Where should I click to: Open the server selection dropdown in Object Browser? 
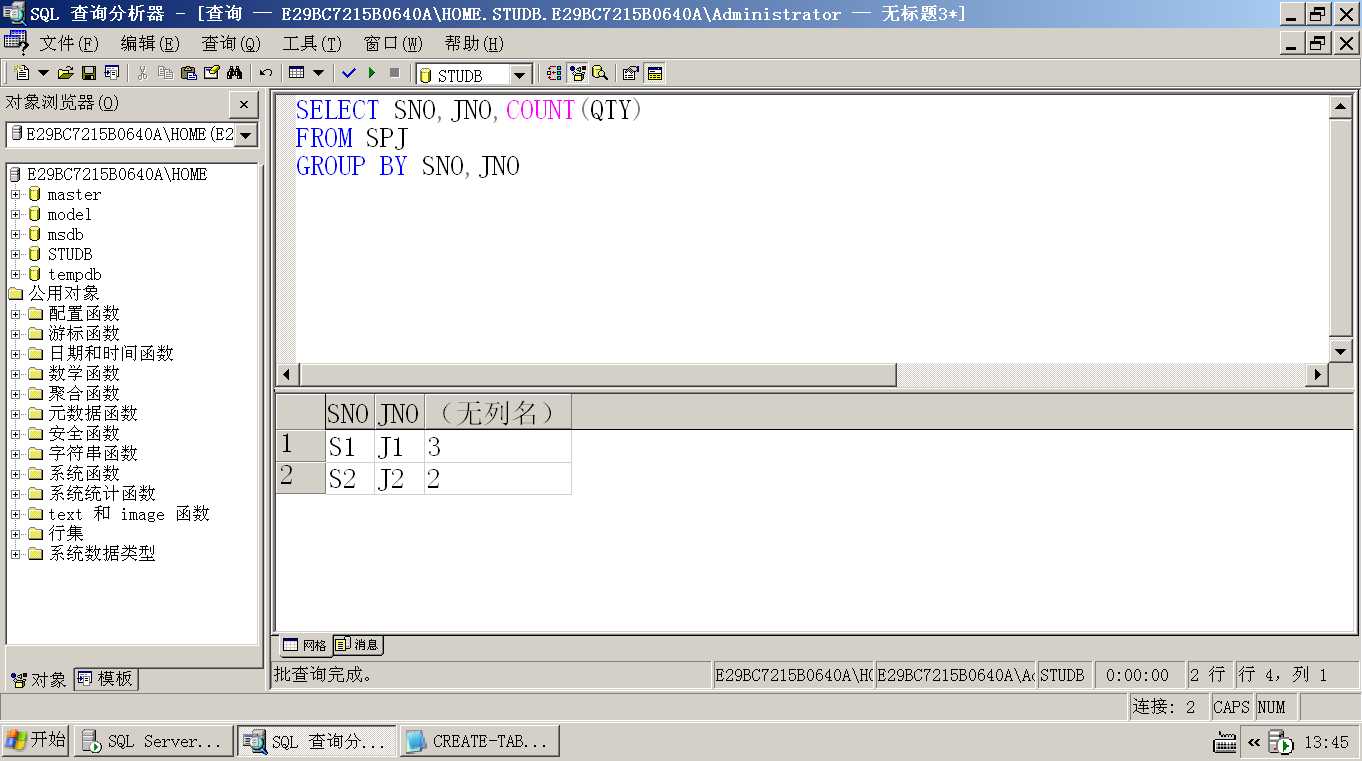[x=246, y=134]
